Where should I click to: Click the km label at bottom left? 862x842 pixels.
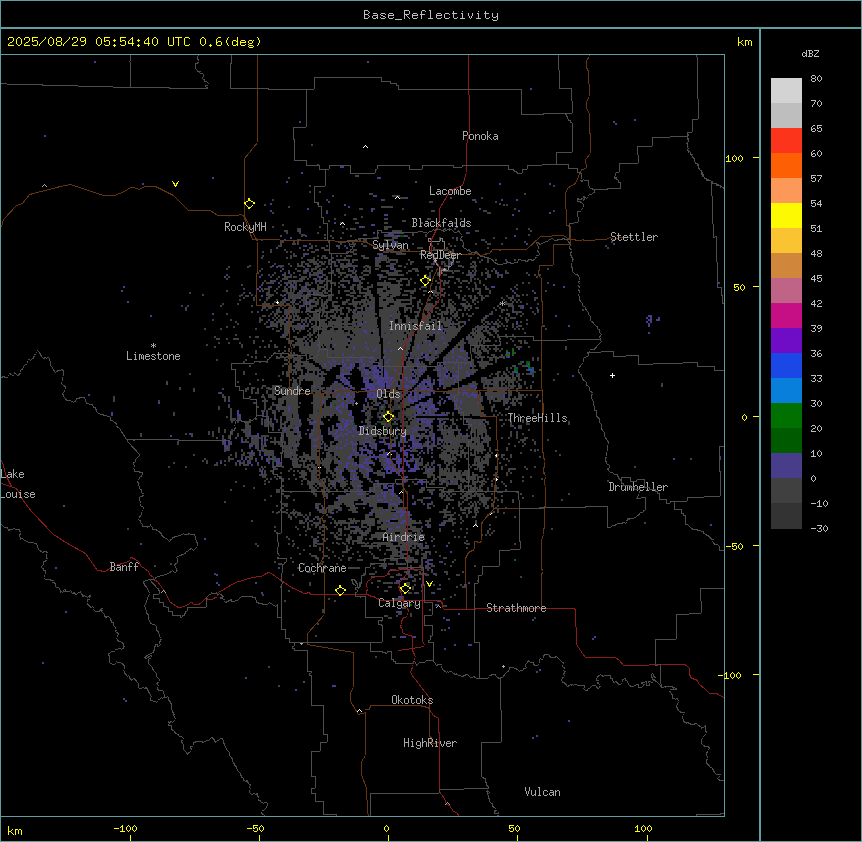[x=15, y=830]
